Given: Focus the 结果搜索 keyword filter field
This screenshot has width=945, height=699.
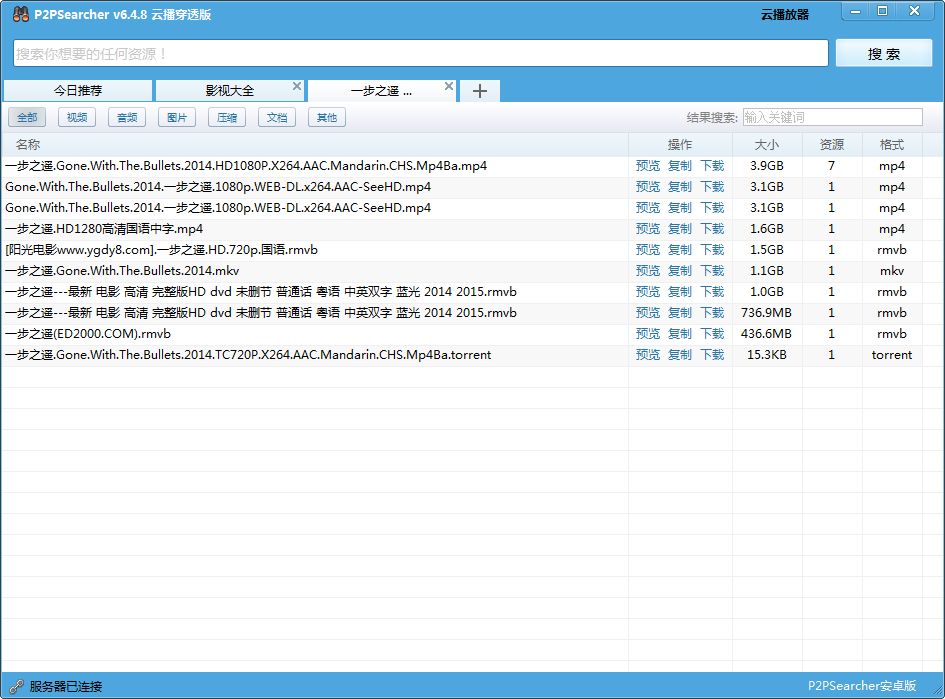Looking at the screenshot, I should point(832,117).
